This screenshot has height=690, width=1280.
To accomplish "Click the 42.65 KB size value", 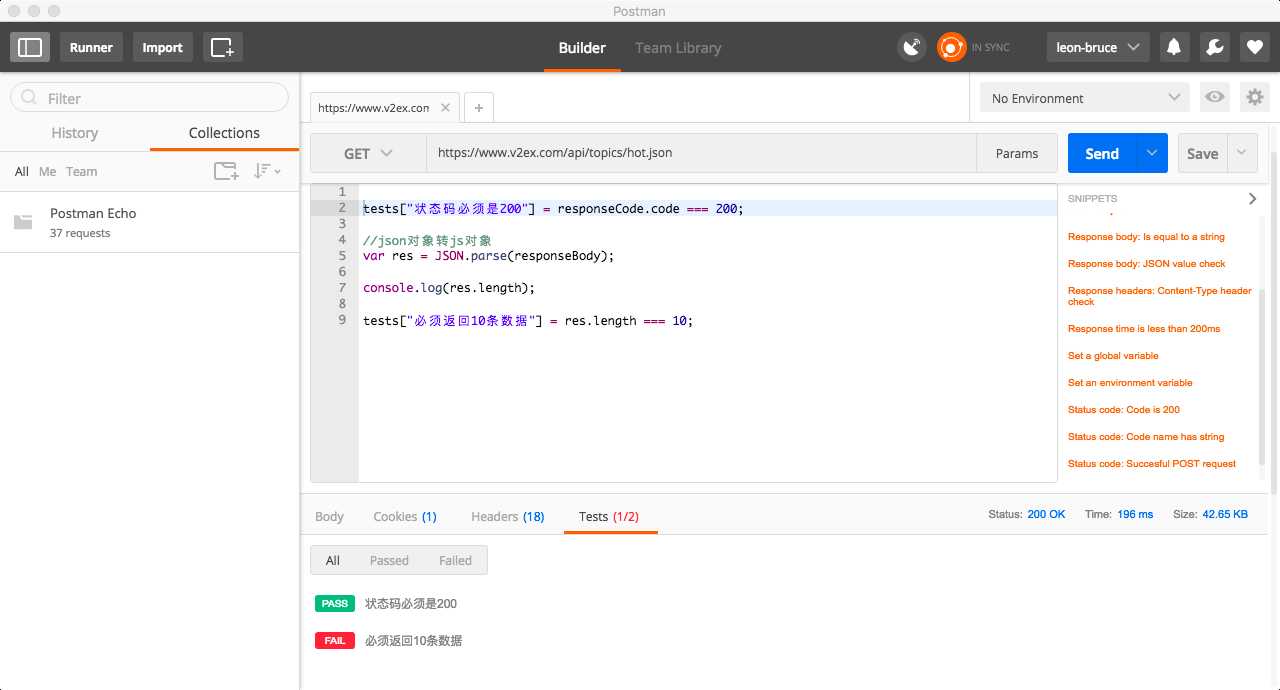I will point(1225,514).
